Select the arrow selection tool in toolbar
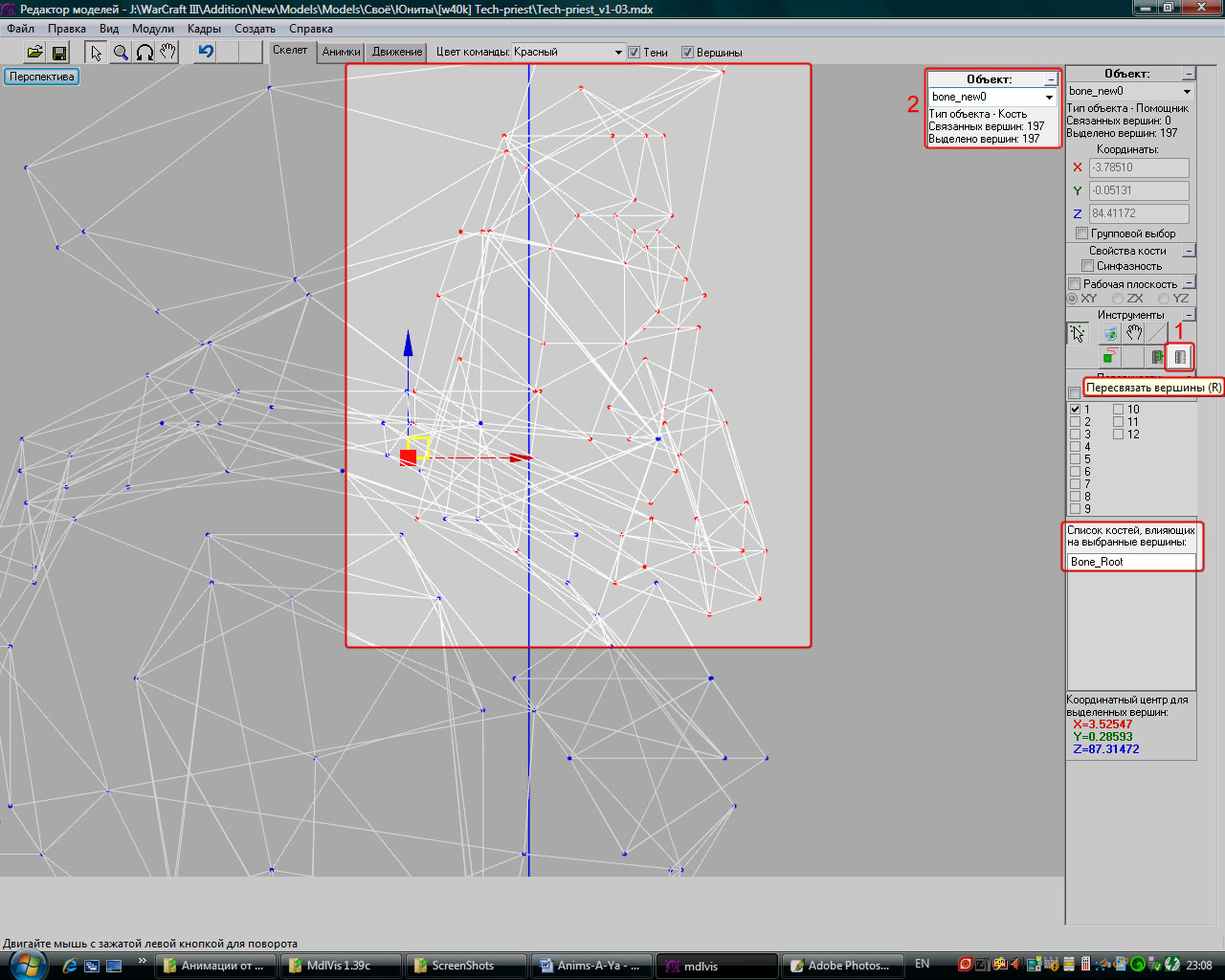Viewport: 1225px width, 980px height. click(x=96, y=52)
